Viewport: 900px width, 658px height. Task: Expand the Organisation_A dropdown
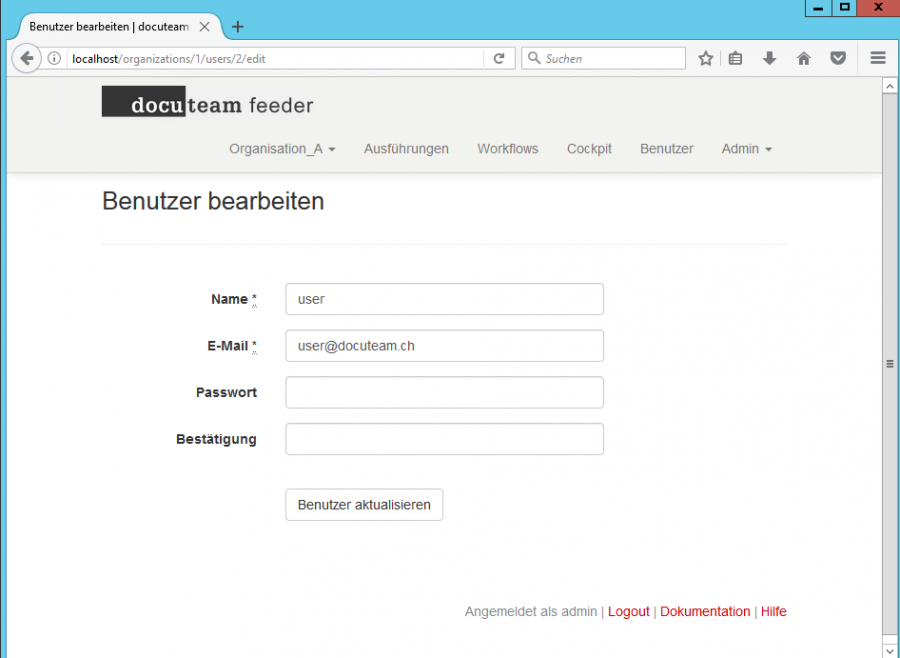[281, 148]
